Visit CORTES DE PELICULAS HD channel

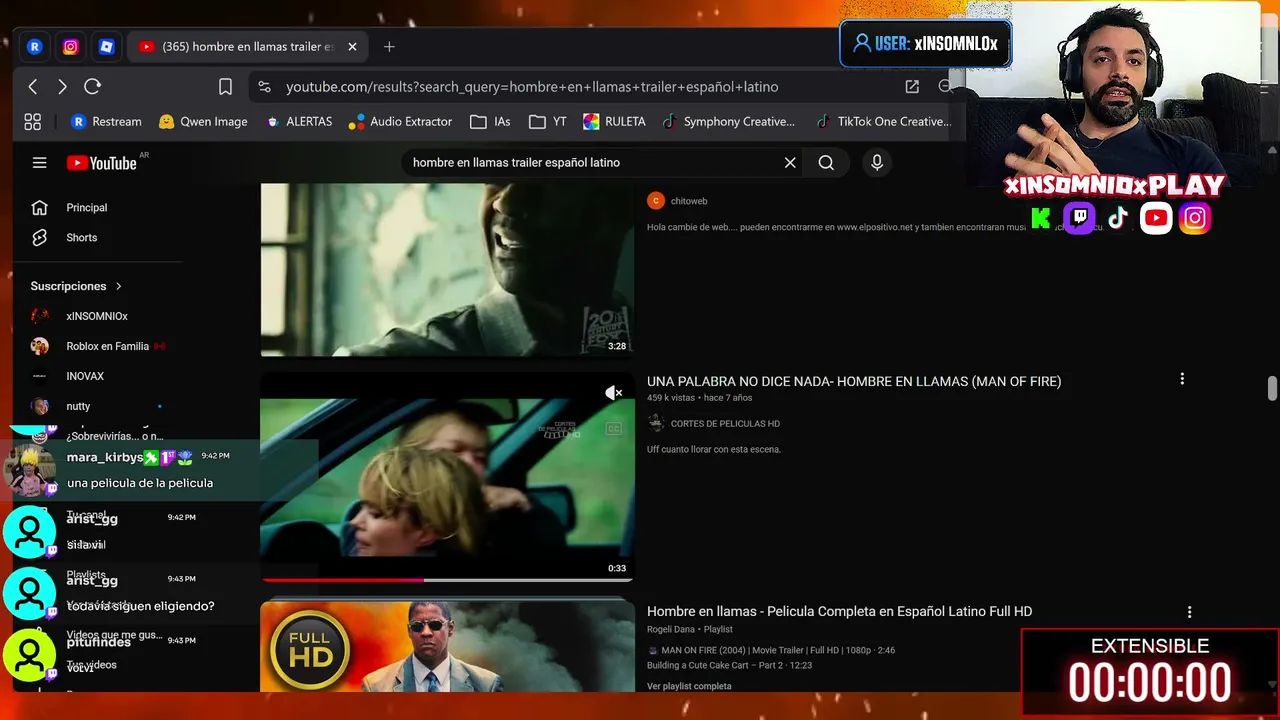pos(725,424)
